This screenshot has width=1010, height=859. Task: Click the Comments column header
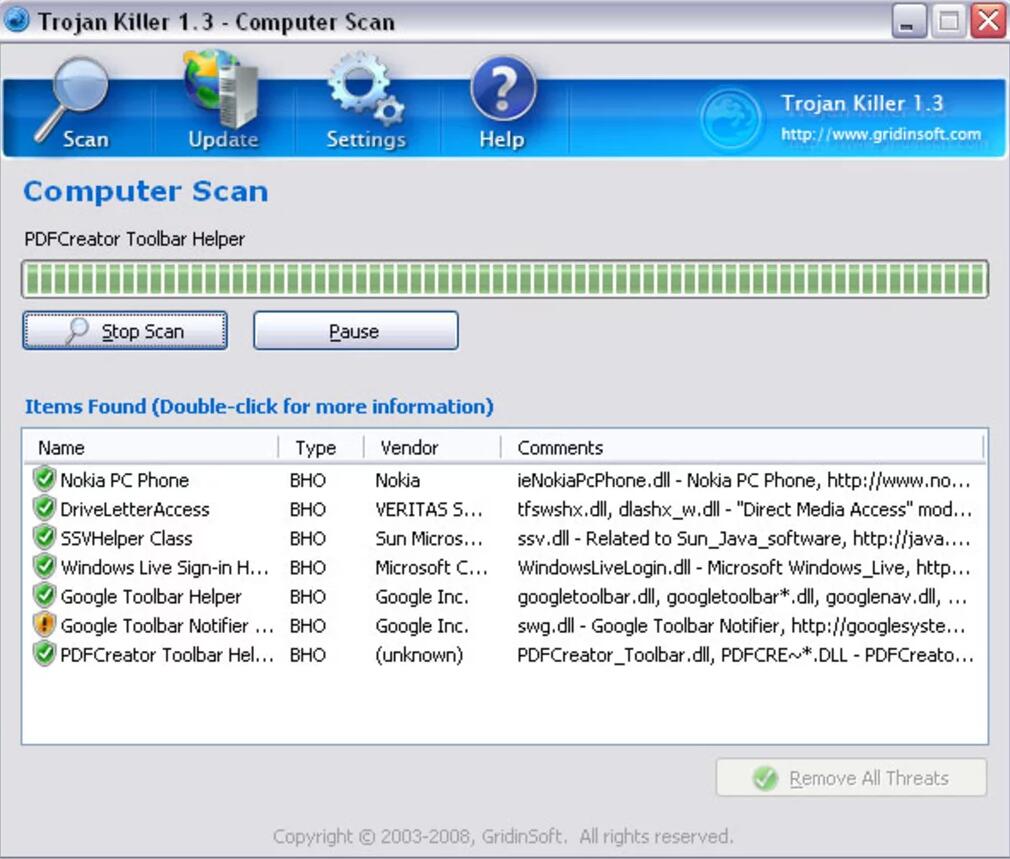pyautogui.click(x=740, y=447)
